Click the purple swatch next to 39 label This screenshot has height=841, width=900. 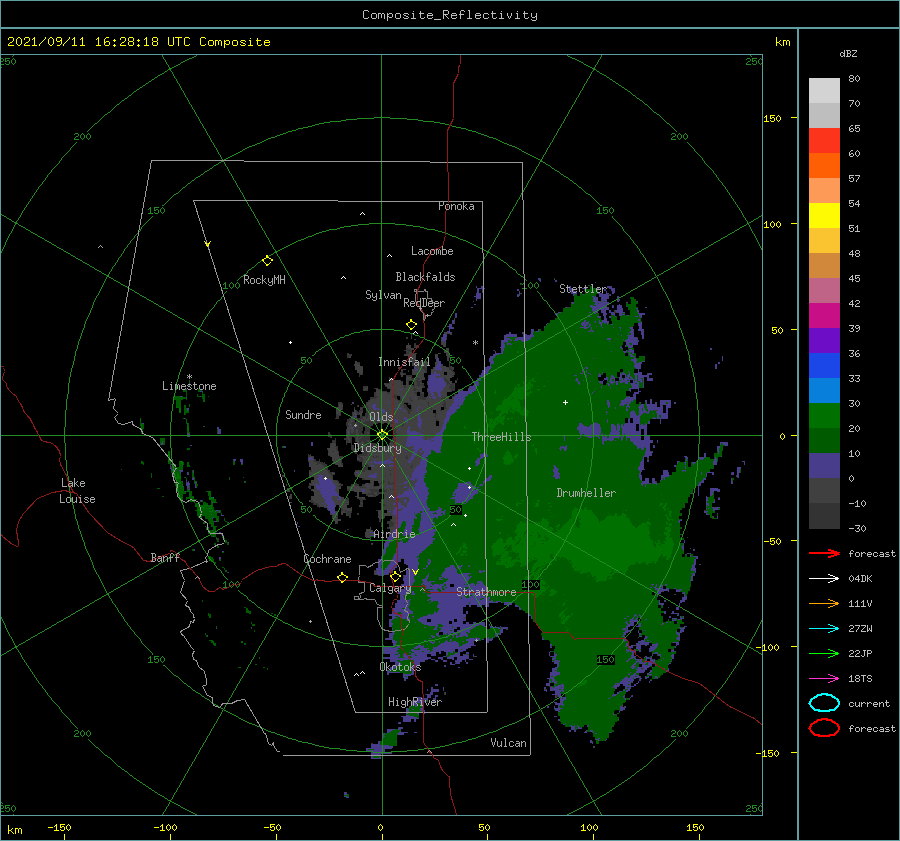click(x=824, y=340)
